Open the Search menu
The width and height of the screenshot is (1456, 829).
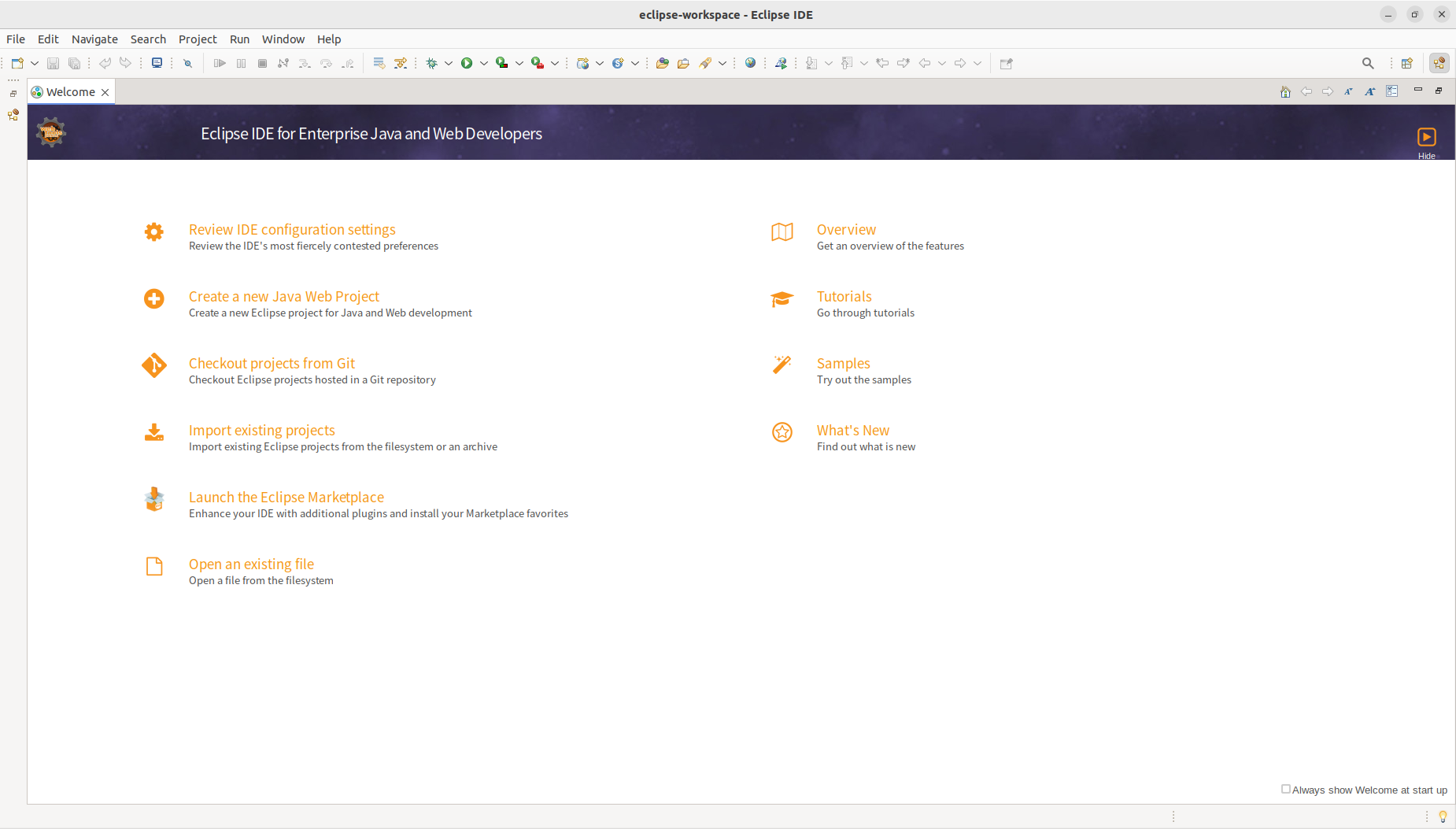point(148,39)
